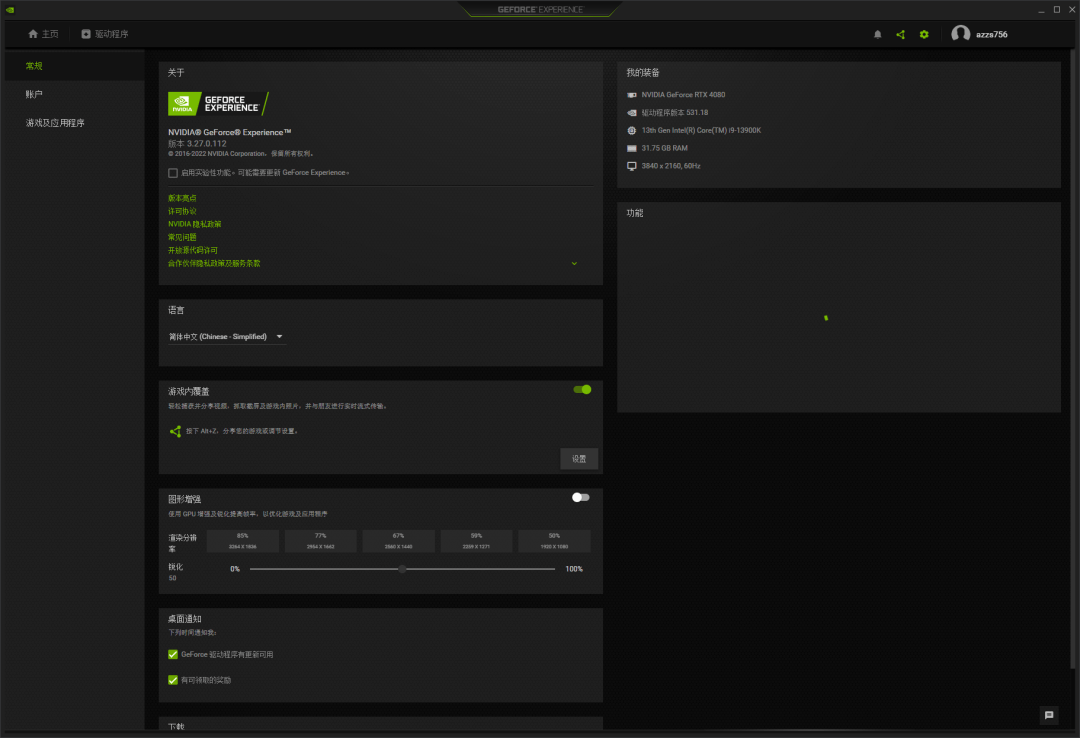Click the memory icon beside 31.75 GB RAM
This screenshot has width=1080, height=738.
[632, 148]
